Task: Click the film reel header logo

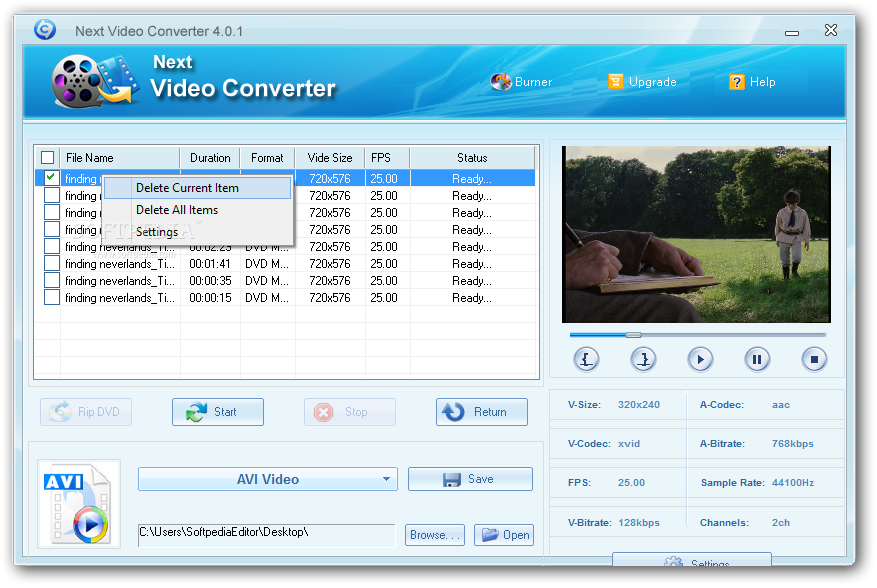Action: [94, 81]
